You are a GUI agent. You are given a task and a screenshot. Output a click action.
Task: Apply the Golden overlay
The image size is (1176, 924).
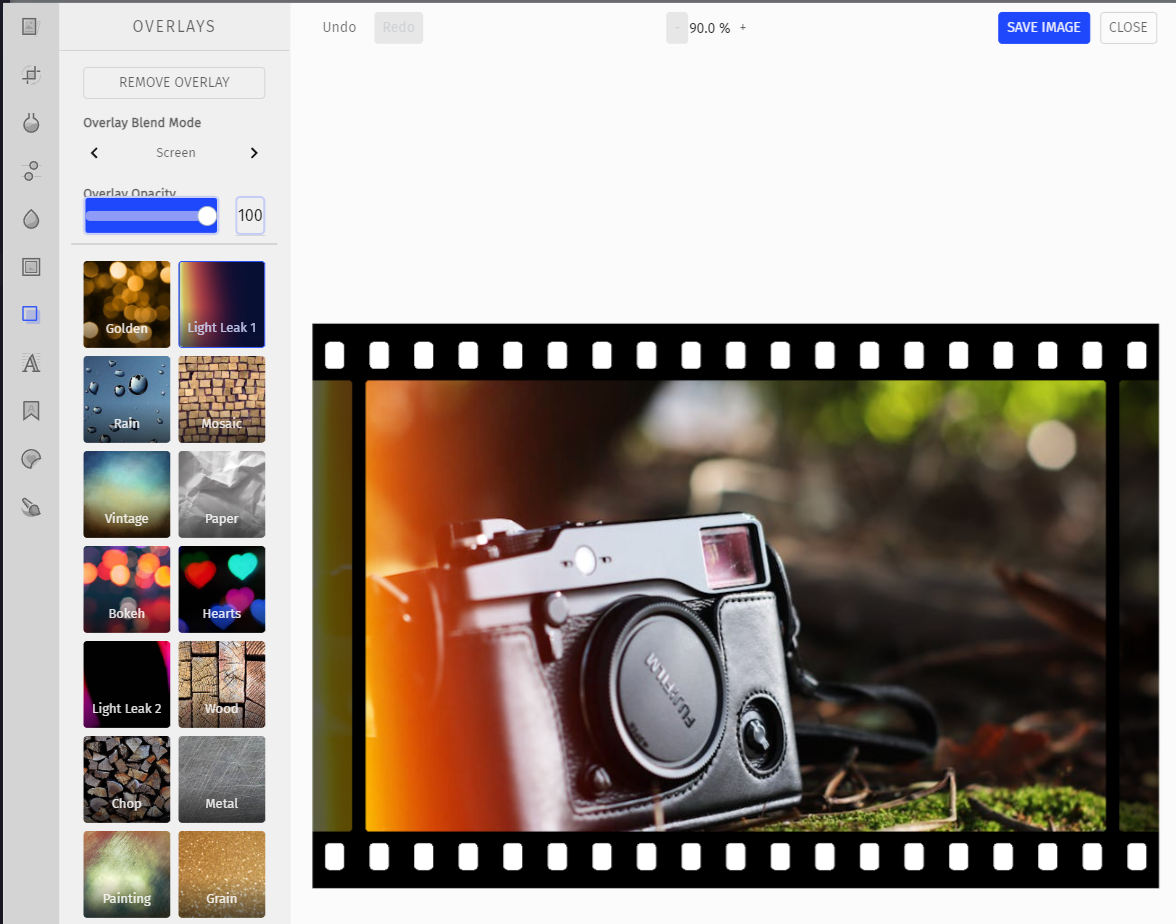(x=127, y=304)
